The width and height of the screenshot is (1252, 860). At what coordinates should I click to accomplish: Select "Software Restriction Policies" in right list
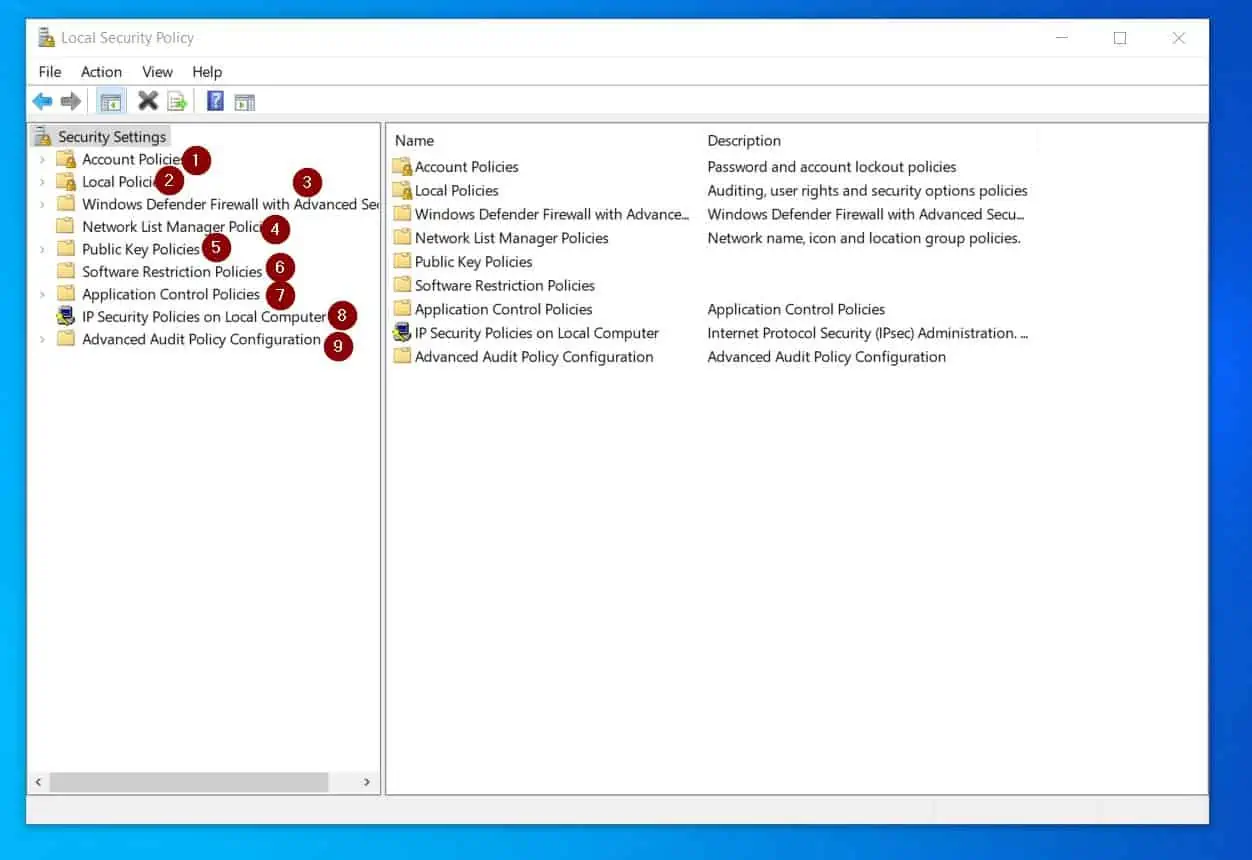[x=505, y=286]
